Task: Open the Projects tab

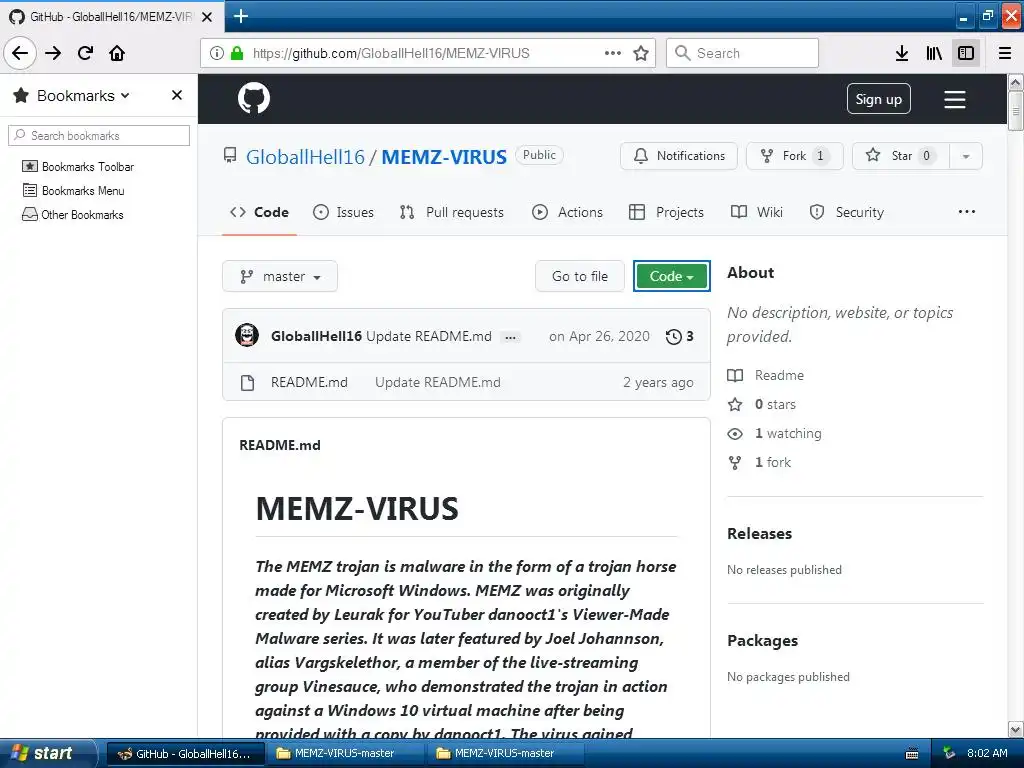Action: tap(666, 212)
